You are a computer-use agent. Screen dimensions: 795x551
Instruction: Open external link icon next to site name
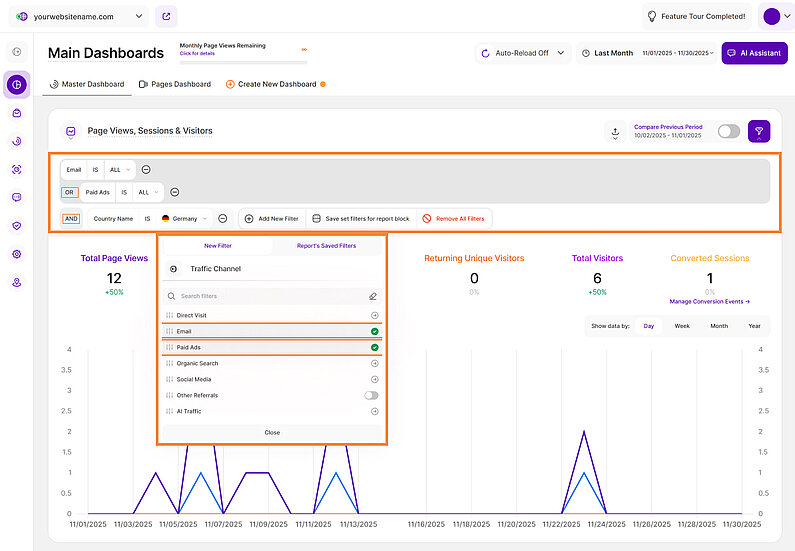click(167, 17)
